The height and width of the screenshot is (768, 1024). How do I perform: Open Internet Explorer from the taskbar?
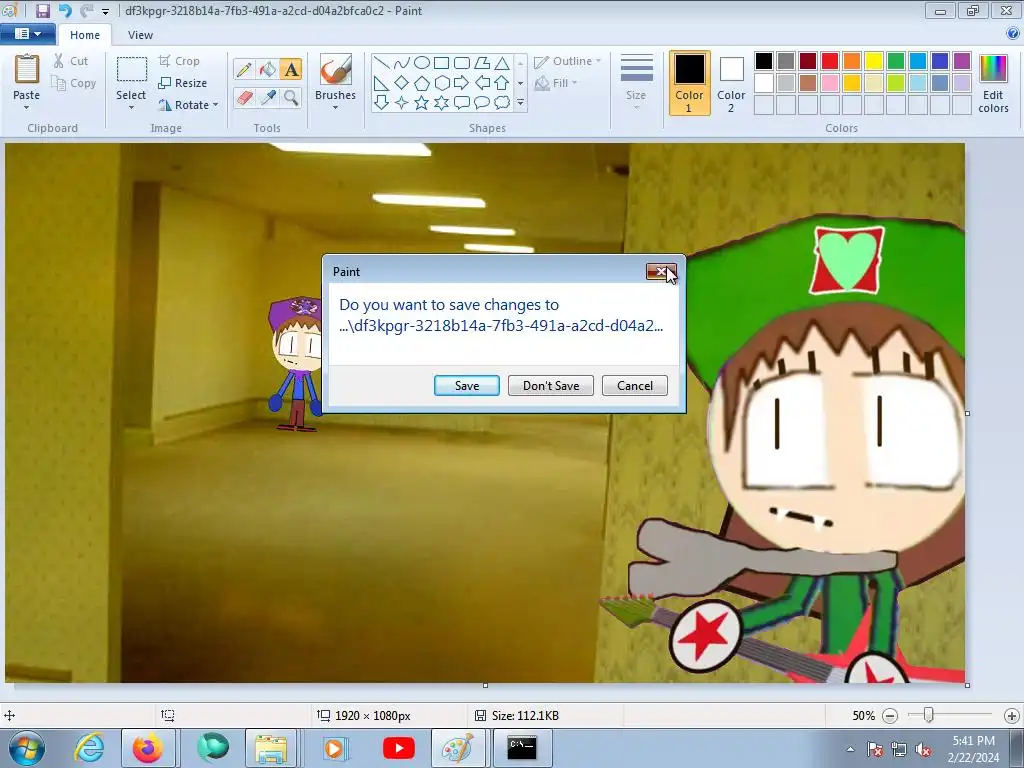tap(89, 748)
